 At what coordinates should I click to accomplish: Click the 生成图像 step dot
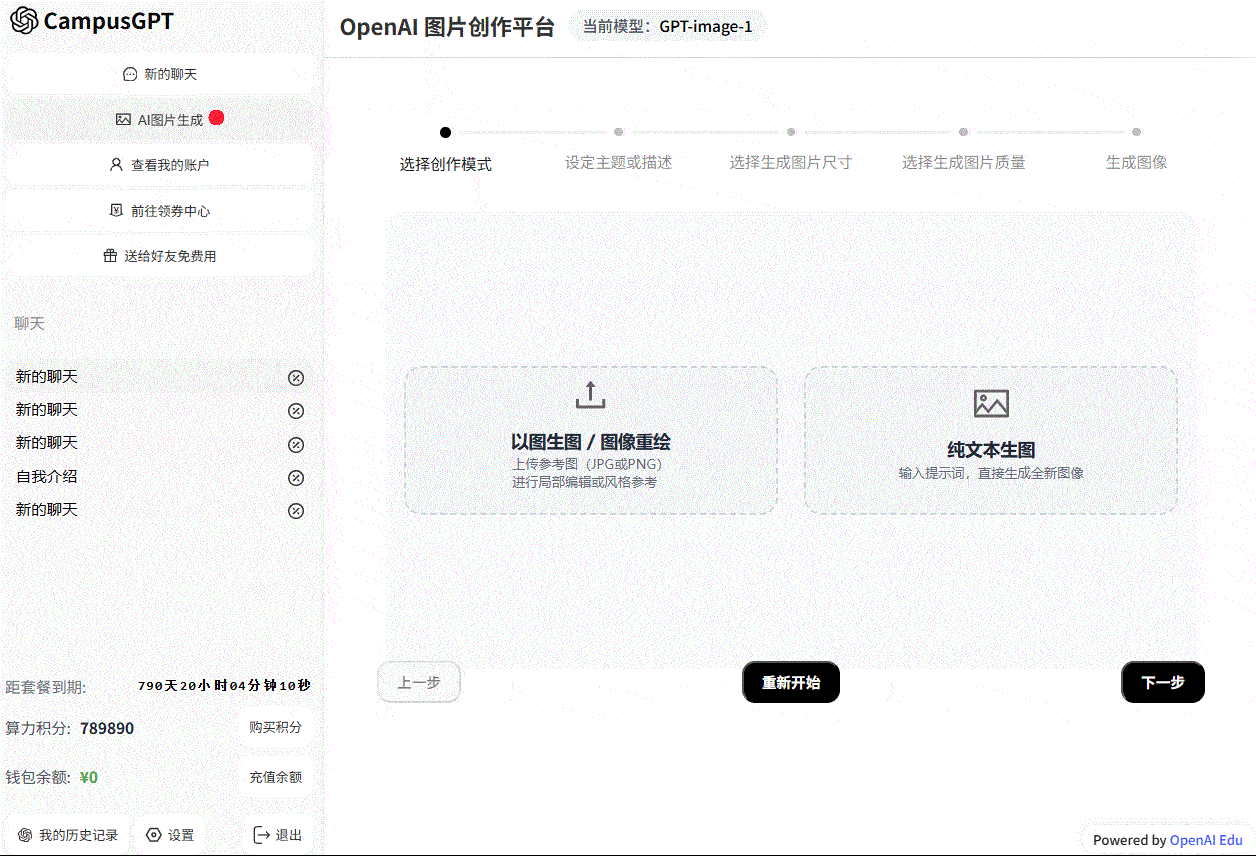(1136, 131)
